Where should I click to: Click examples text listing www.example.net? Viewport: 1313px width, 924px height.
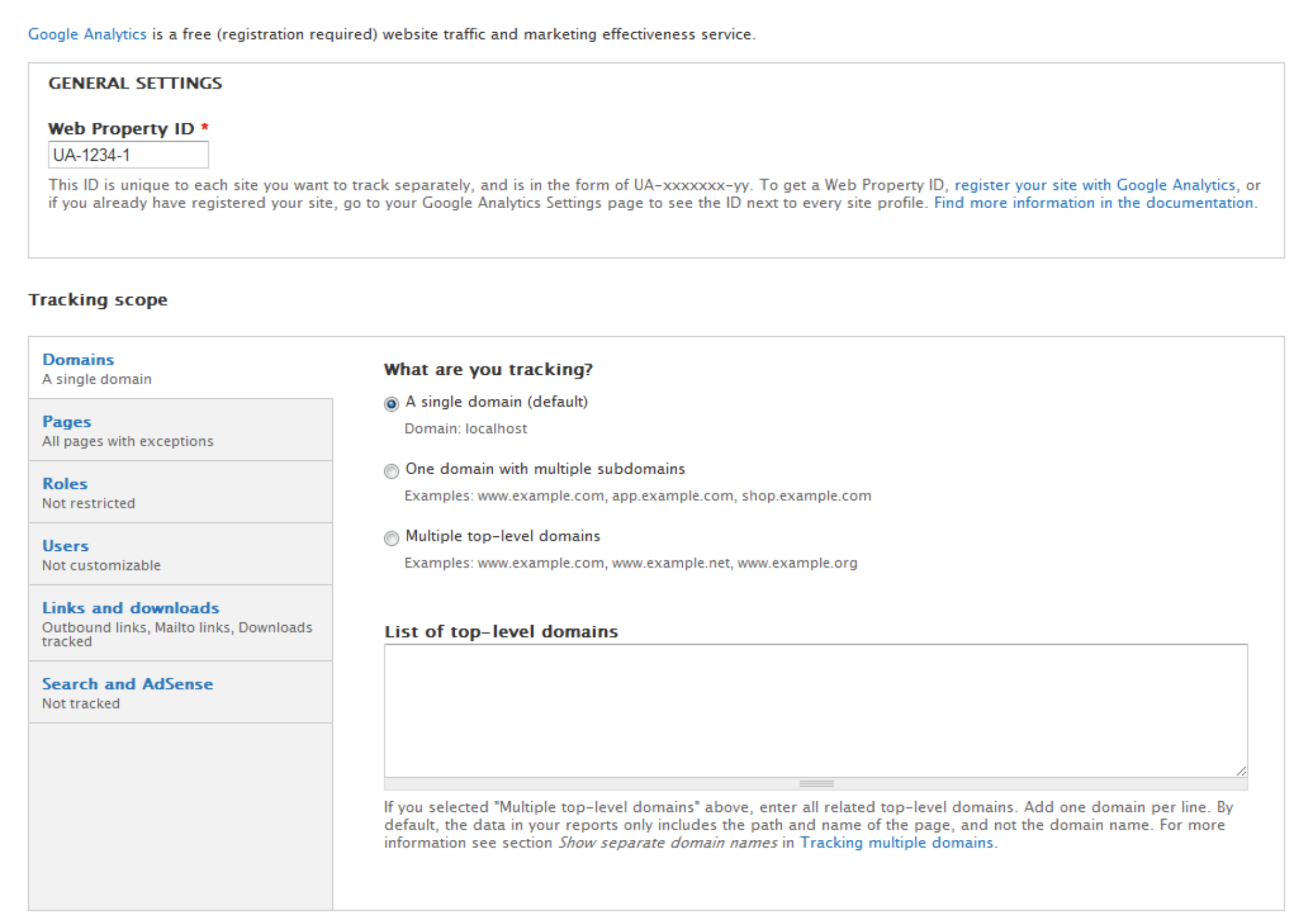click(x=631, y=563)
